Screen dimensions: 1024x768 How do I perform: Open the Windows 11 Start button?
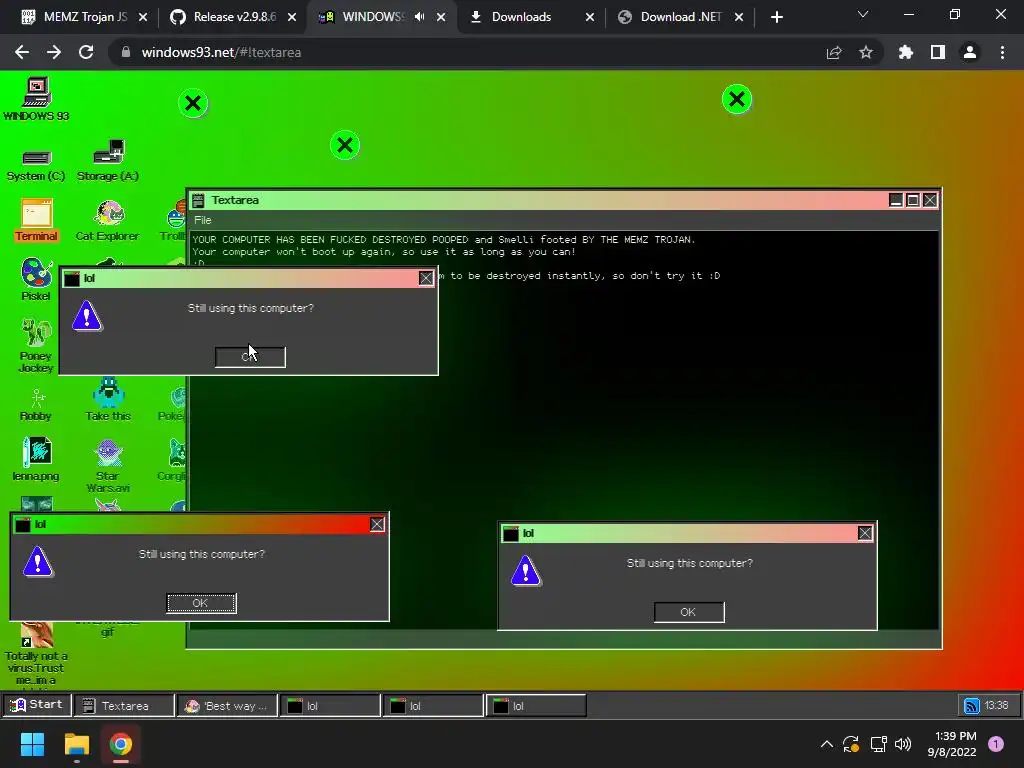32,744
